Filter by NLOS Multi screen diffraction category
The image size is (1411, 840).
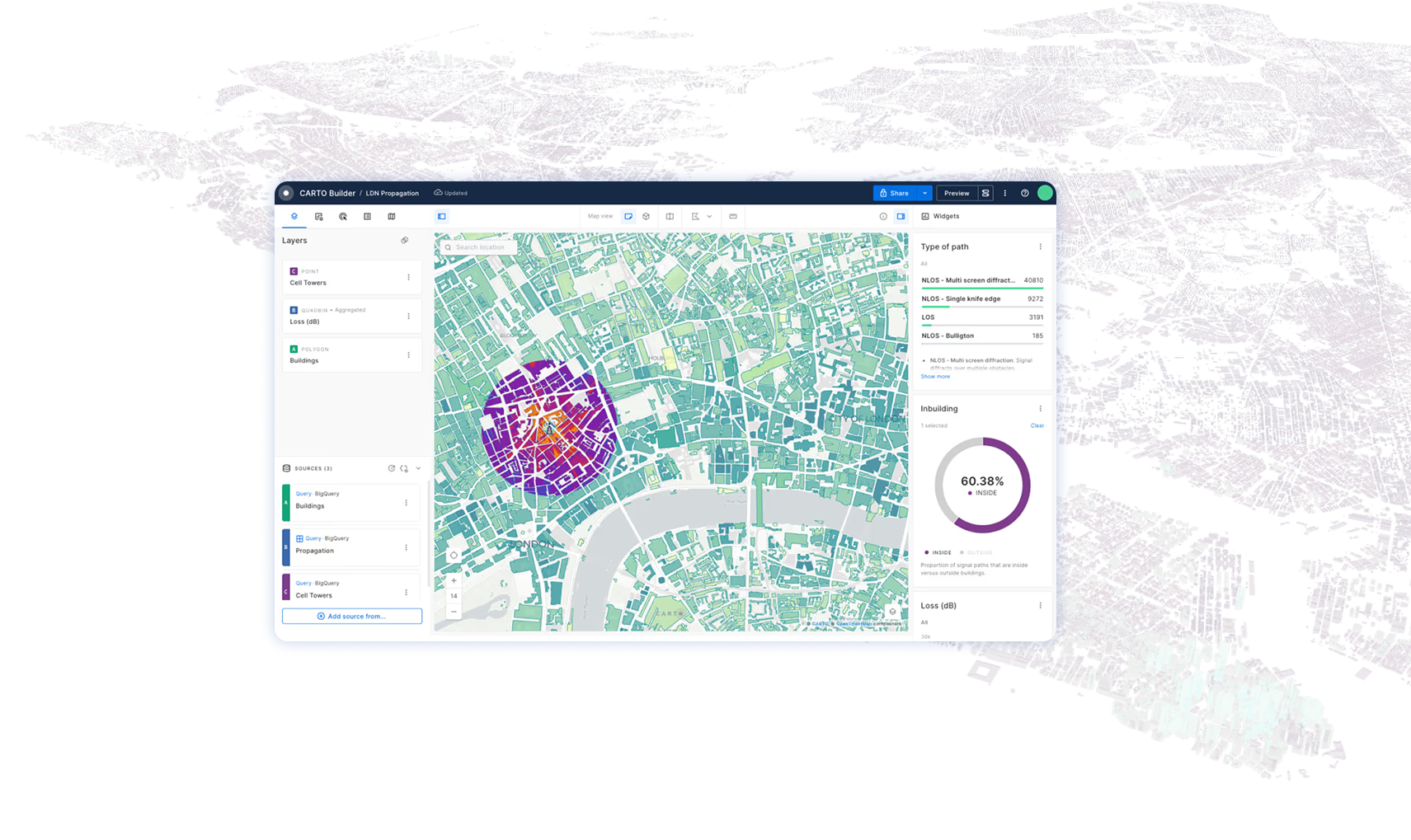tap(982, 281)
